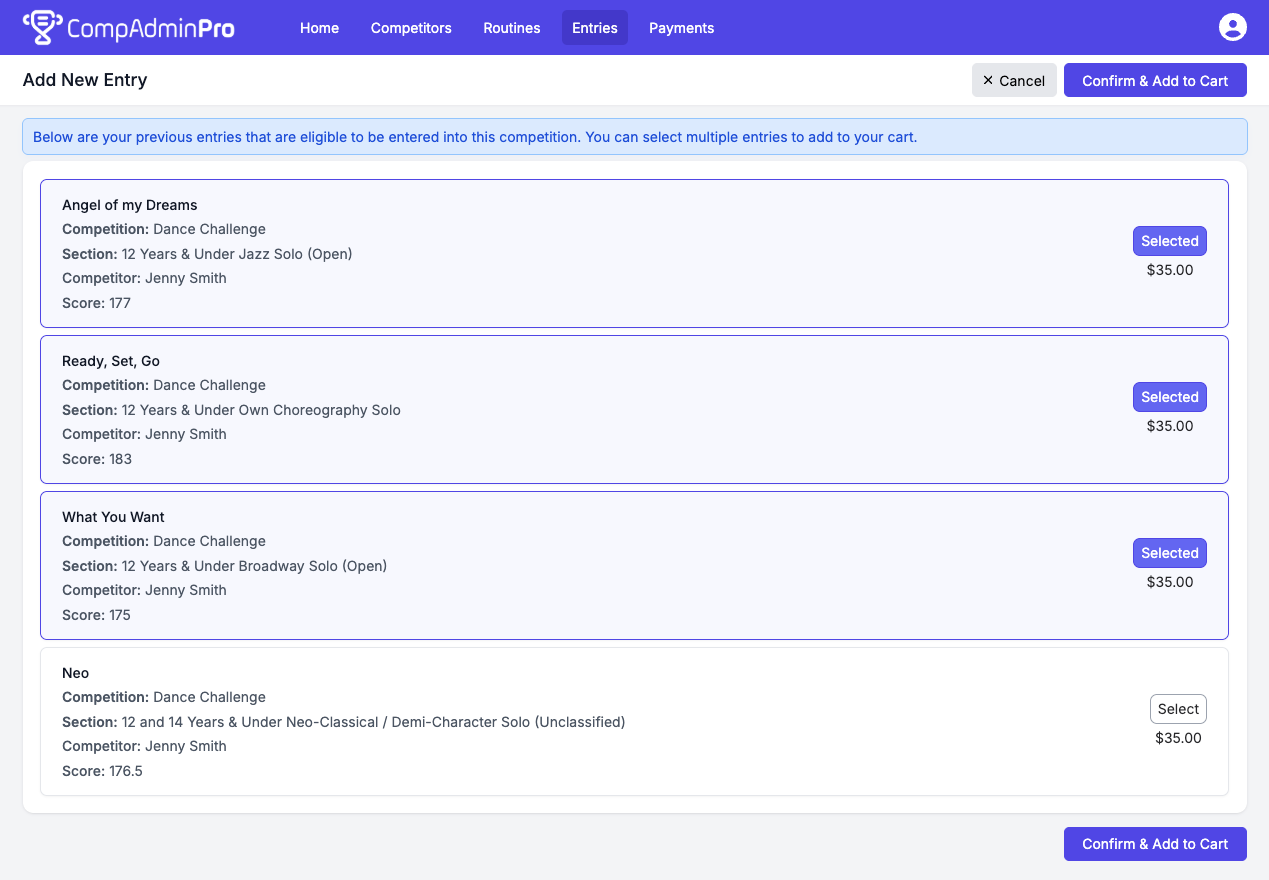Select the Neo entry for the cart
Image resolution: width=1269 pixels, height=880 pixels.
pyautogui.click(x=1177, y=709)
